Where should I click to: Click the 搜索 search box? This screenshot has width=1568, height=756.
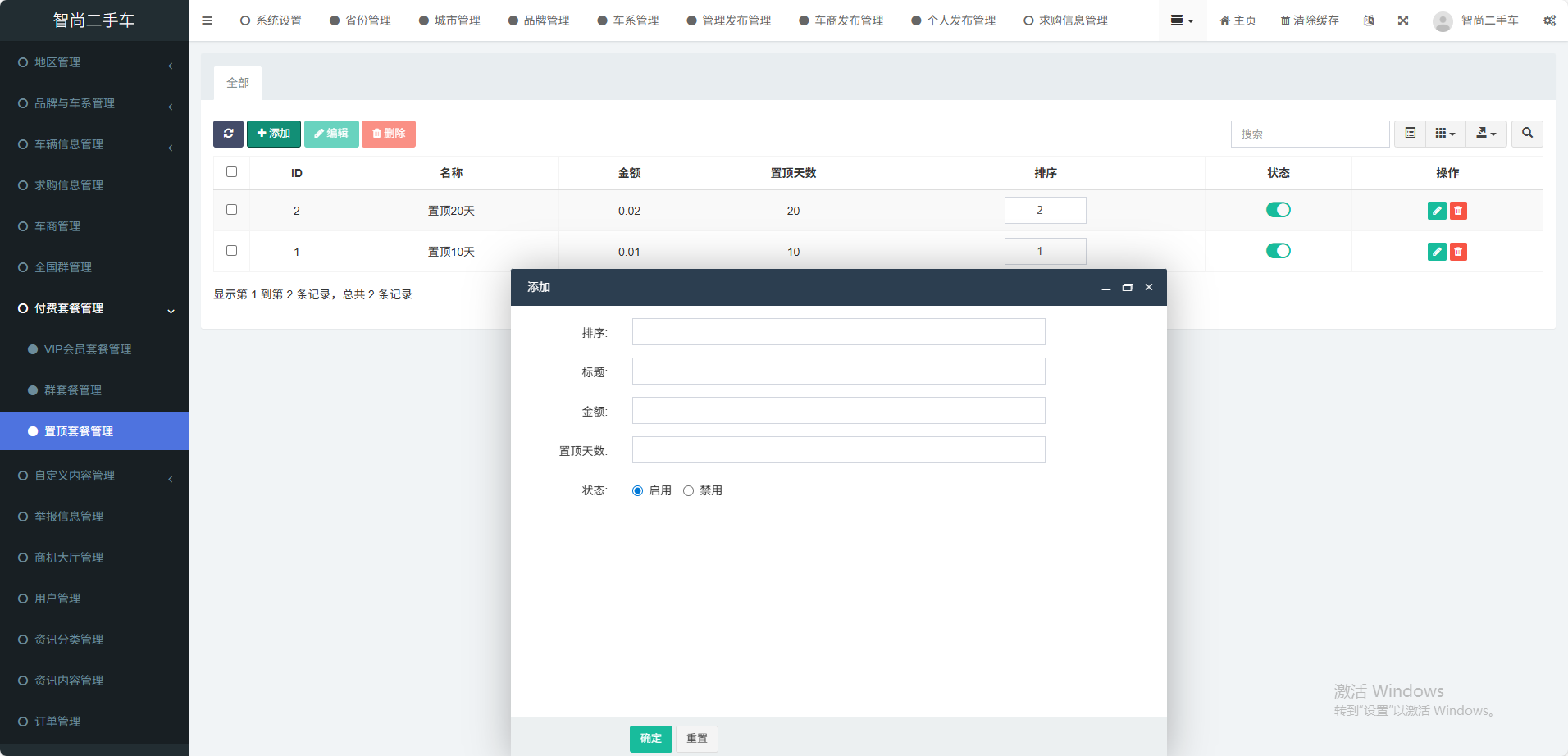point(1310,134)
